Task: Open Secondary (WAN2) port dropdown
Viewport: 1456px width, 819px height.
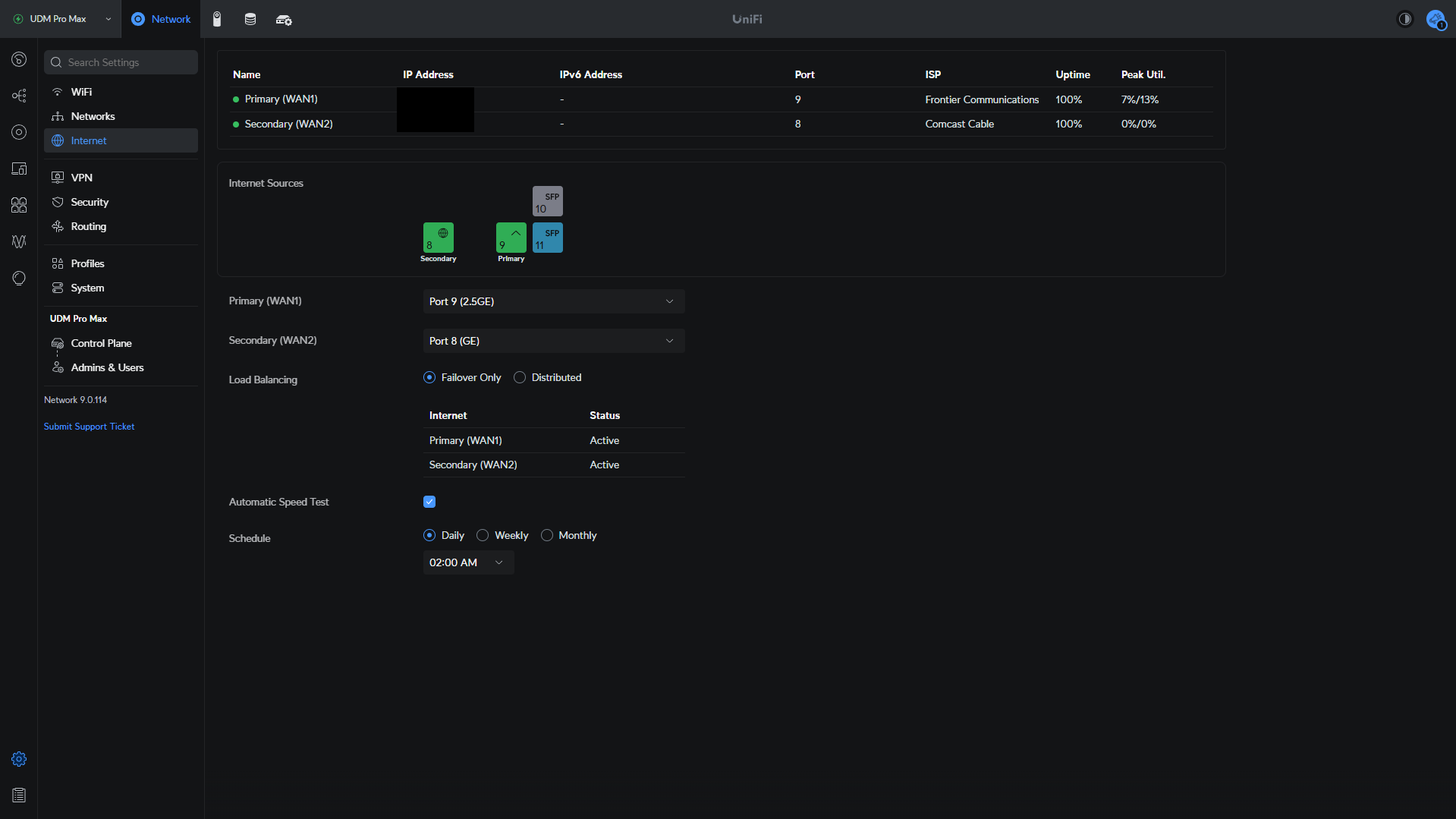Action: coord(554,341)
